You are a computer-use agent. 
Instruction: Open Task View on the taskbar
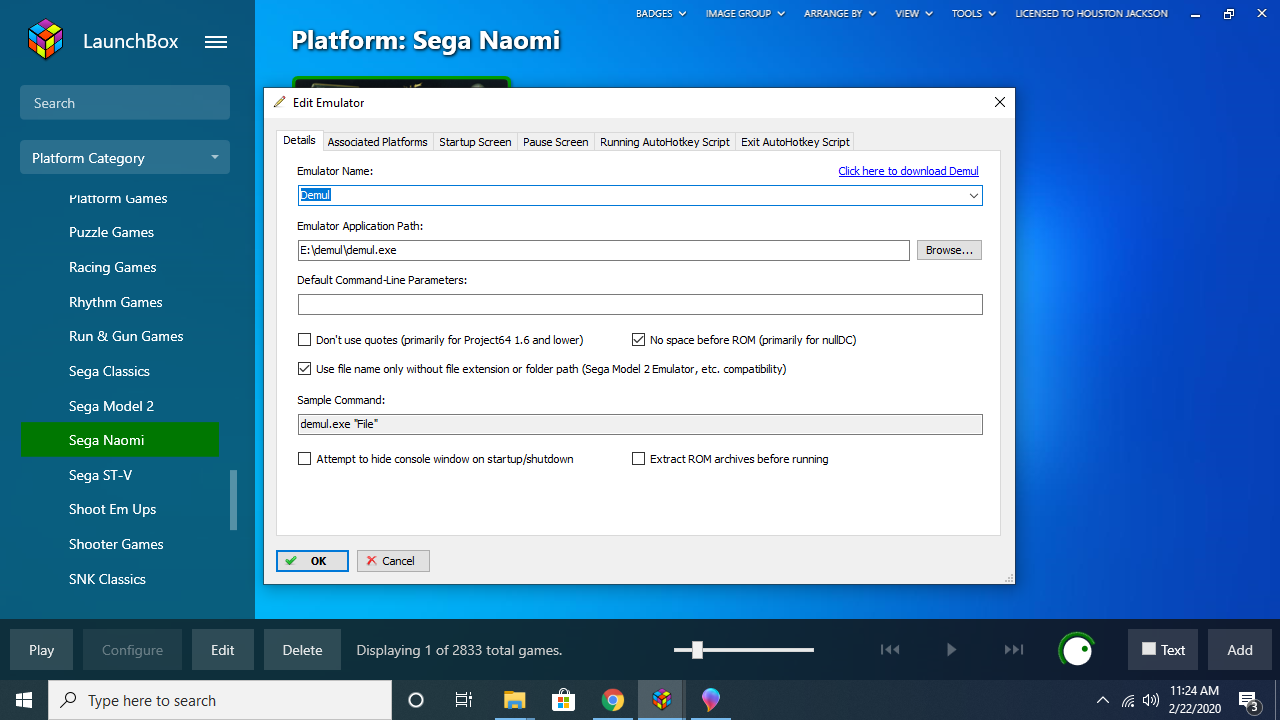point(464,700)
